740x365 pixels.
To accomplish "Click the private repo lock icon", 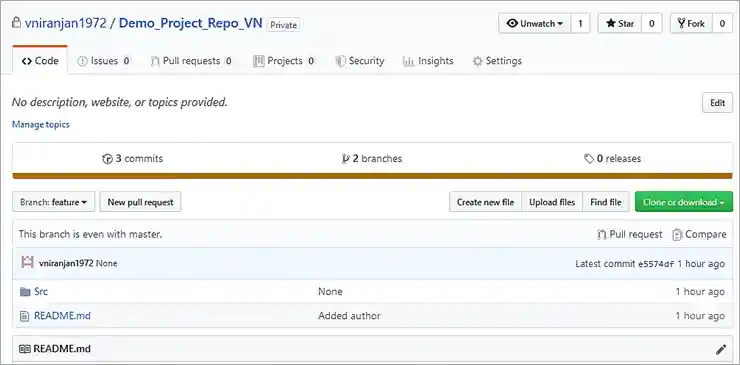I will pyautogui.click(x=17, y=23).
